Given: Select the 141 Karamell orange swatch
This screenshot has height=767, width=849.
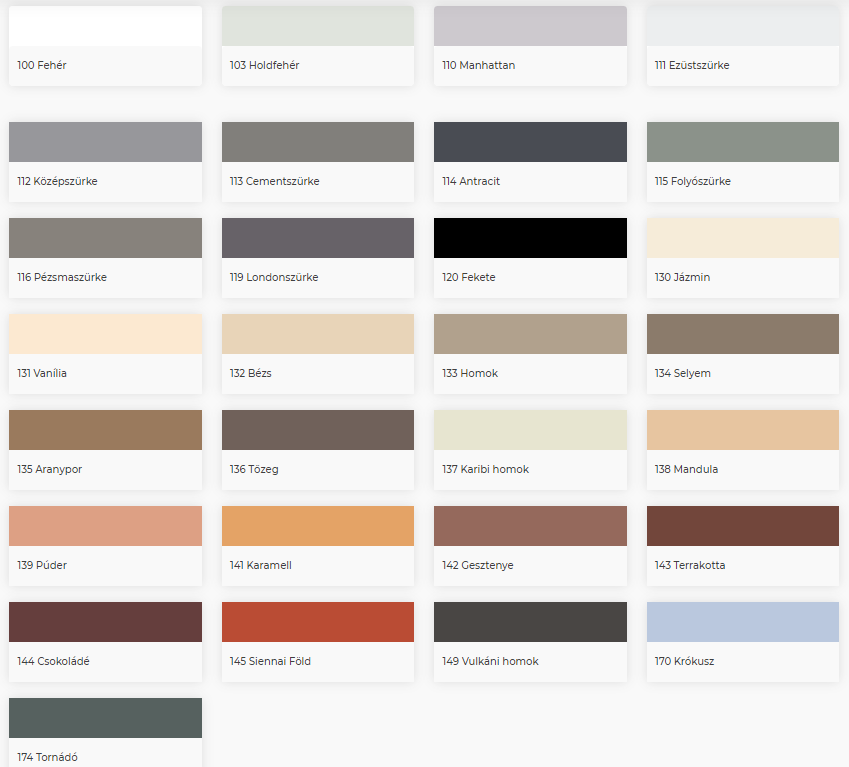Looking at the screenshot, I should coord(317,526).
